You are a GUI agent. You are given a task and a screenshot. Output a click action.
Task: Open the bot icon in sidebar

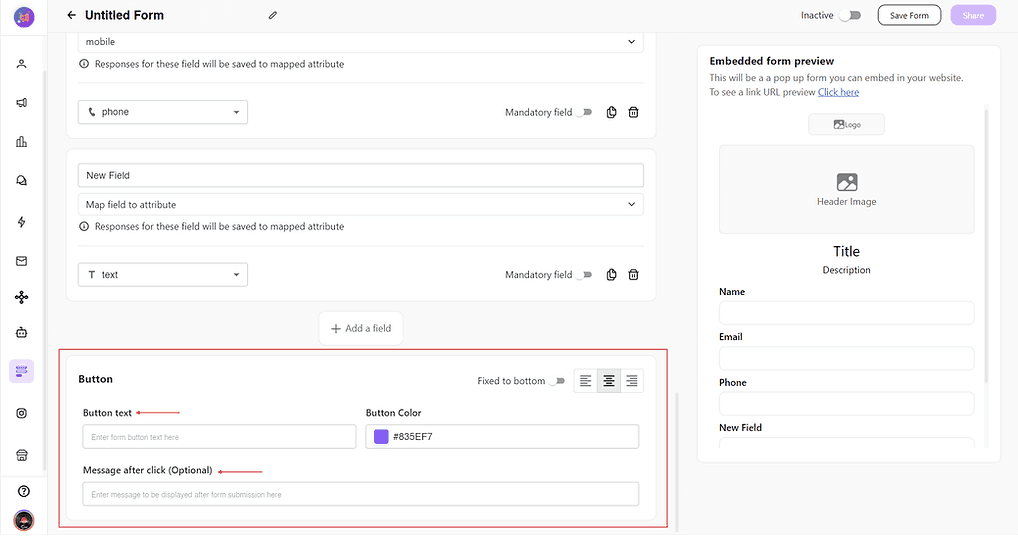click(21, 332)
